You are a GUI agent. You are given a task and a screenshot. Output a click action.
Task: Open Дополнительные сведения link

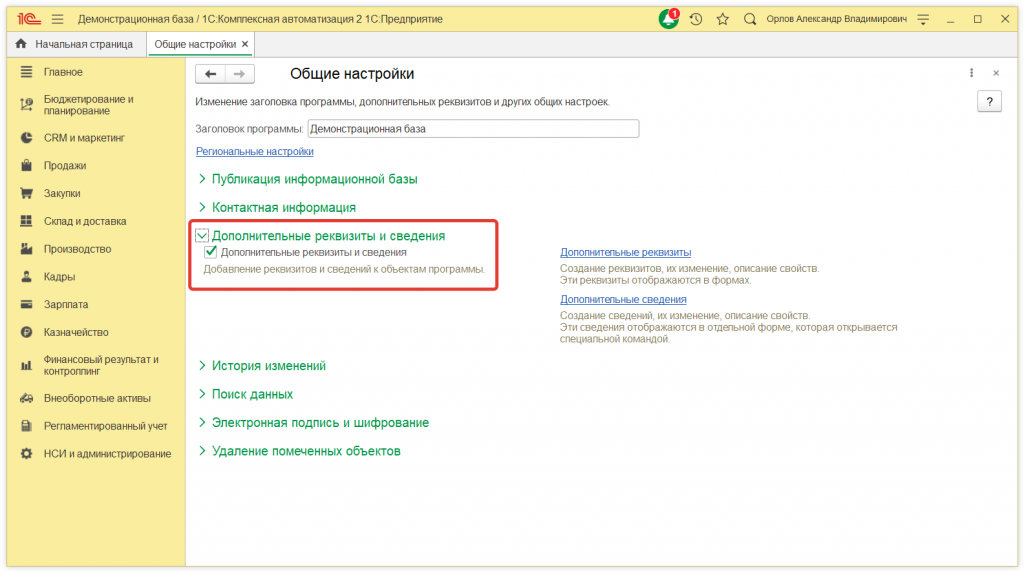pos(623,299)
